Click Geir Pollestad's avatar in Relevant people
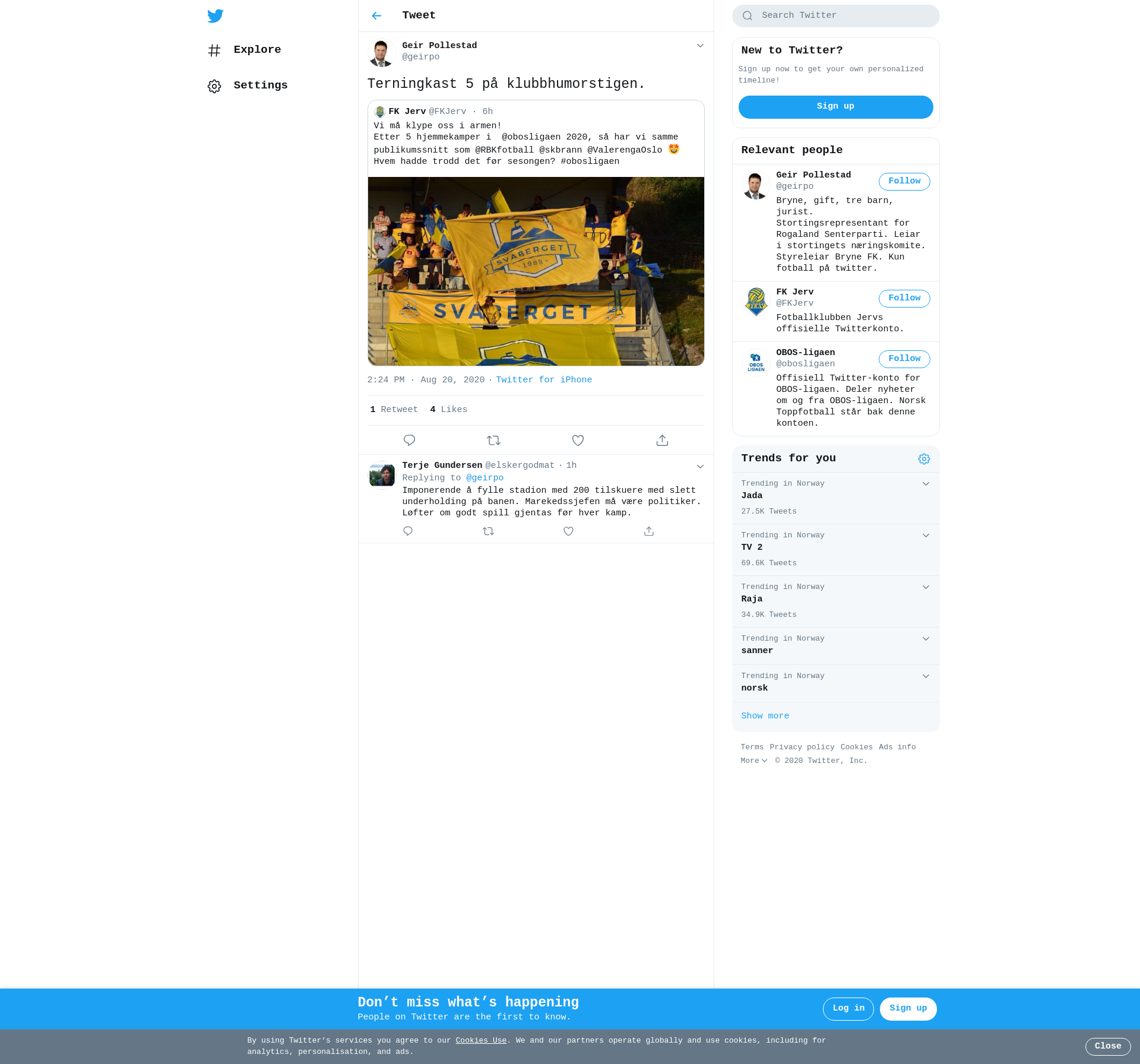Image resolution: width=1140 pixels, height=1064 pixels. pos(756,185)
